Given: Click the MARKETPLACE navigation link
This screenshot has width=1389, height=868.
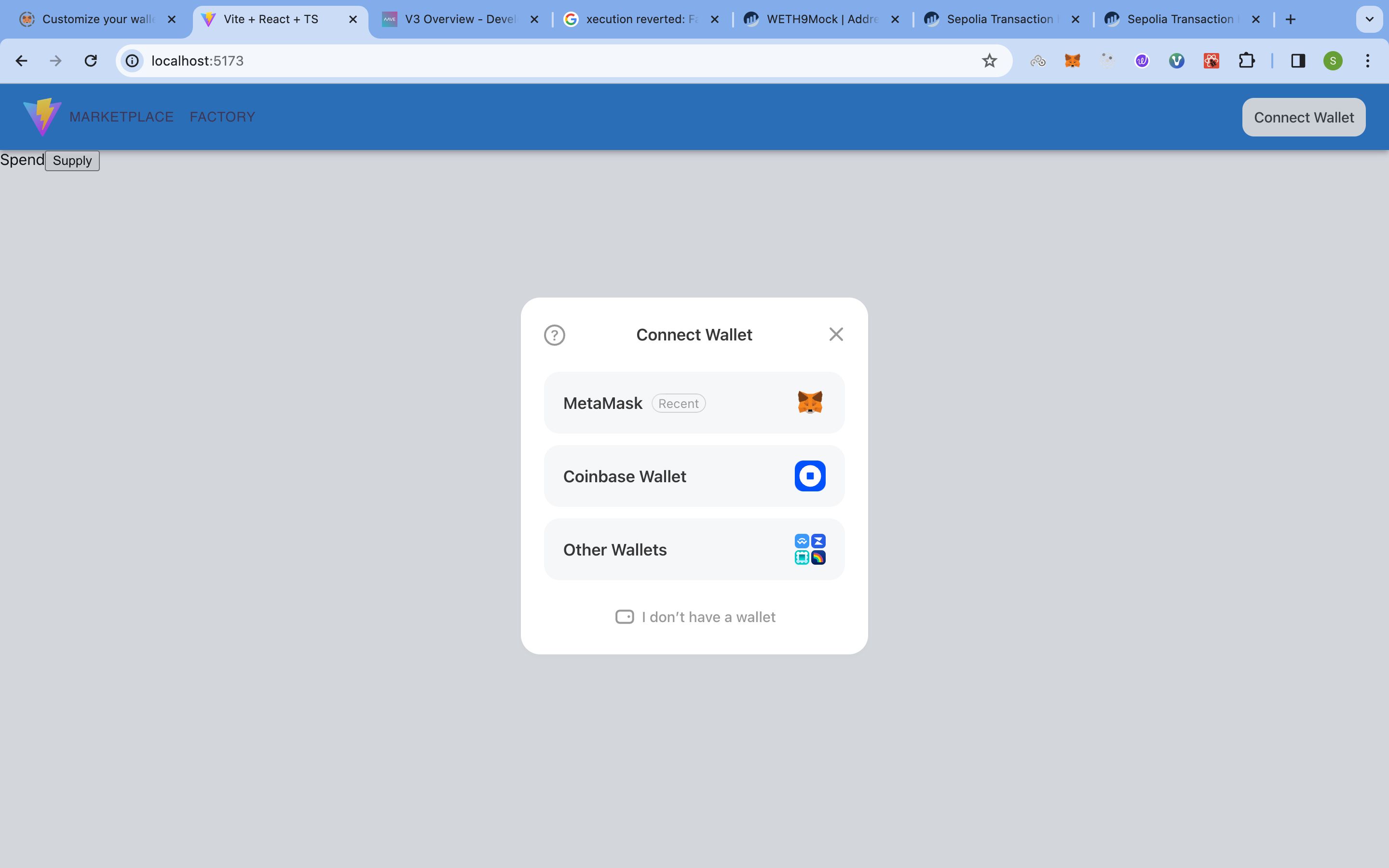Looking at the screenshot, I should pyautogui.click(x=121, y=117).
